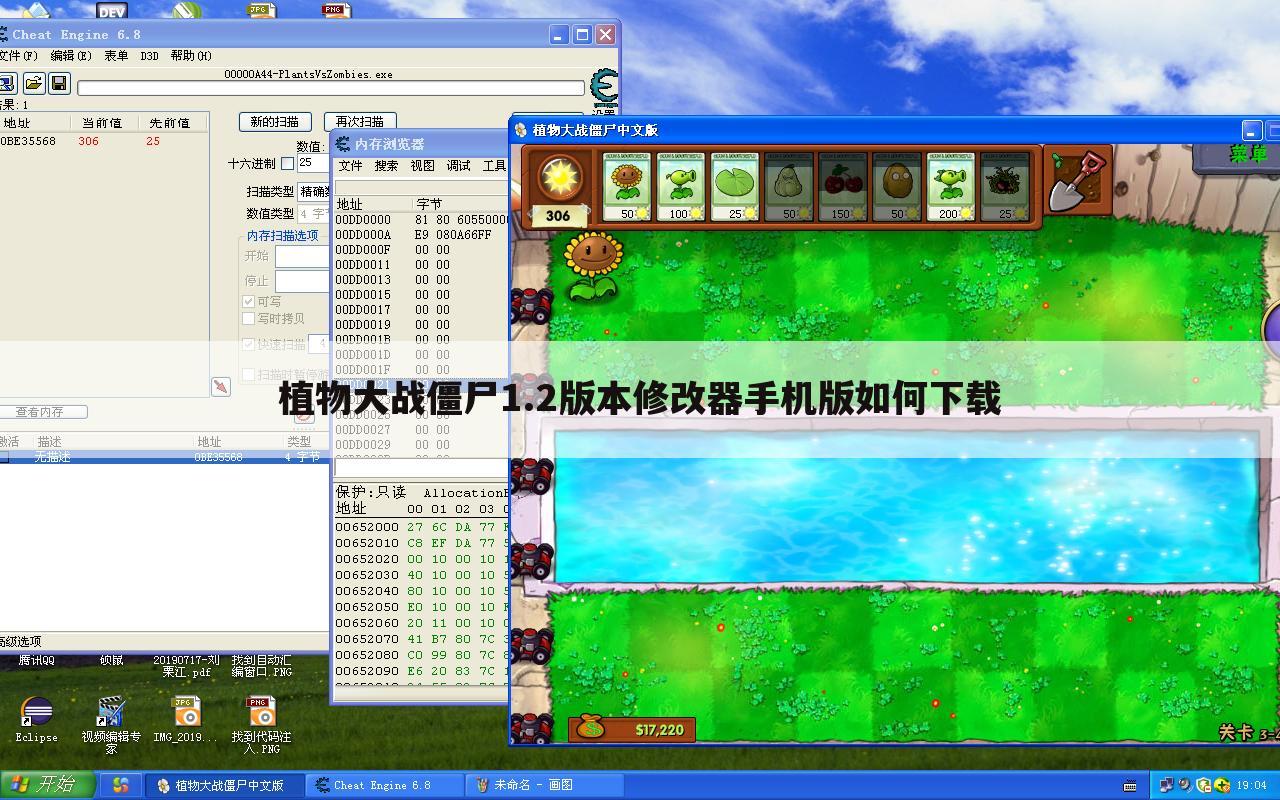
Task: Toggle the 扫描时暂停 pause-while-scanning checkbox
Action: [x=249, y=375]
